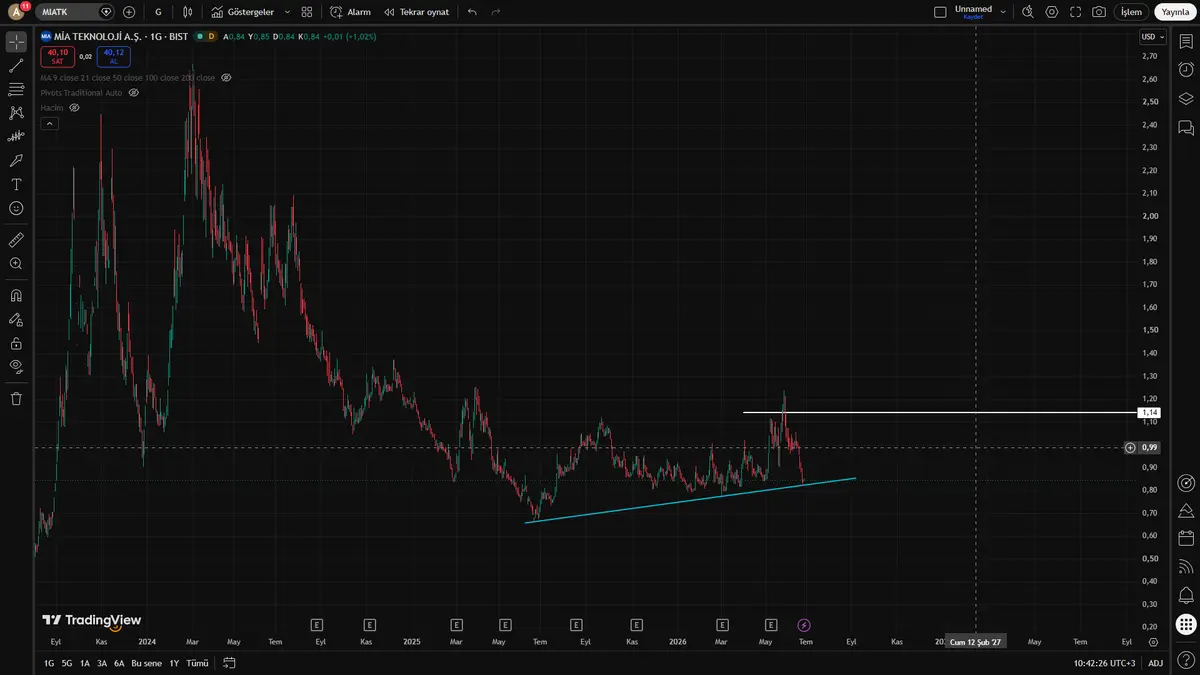
Task: Click the blue 40,12 AL buy button
Action: coord(113,56)
